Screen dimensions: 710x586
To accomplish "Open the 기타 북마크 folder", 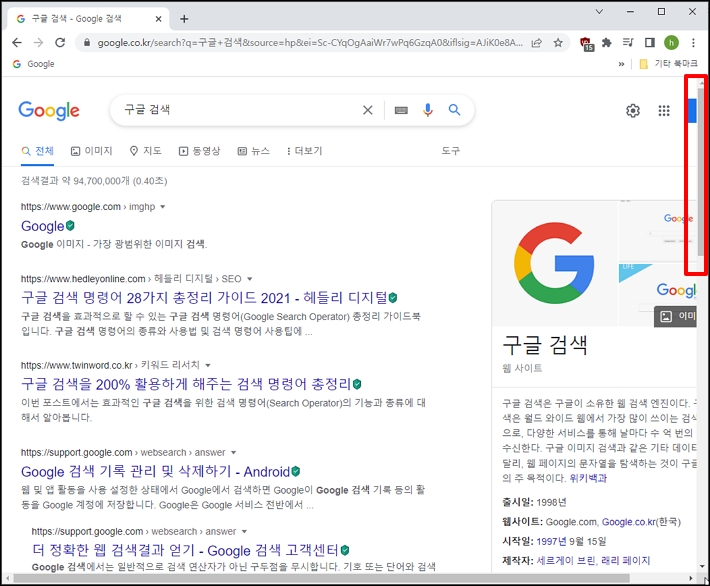I will (x=668, y=64).
